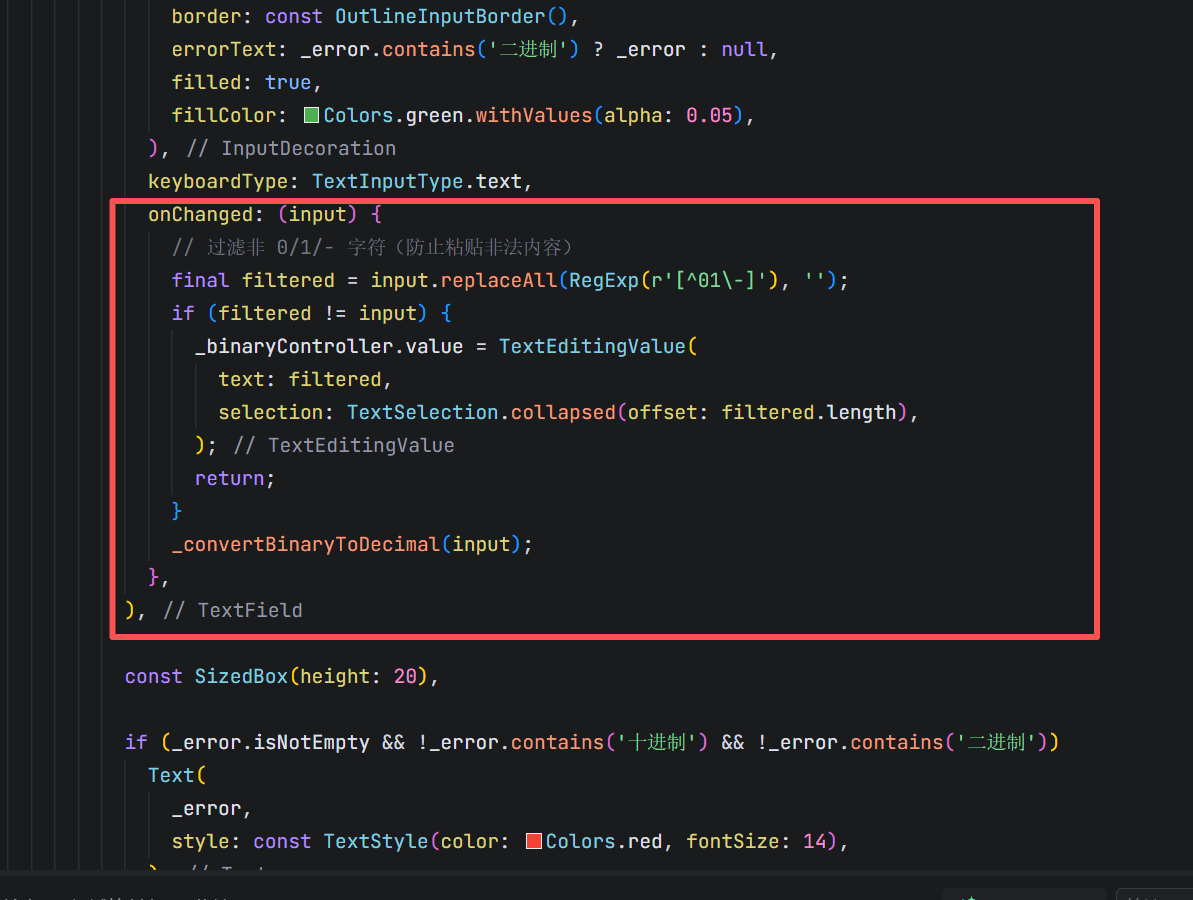The width and height of the screenshot is (1193, 900).
Task: Click the fillColor property name
Action: click(x=224, y=115)
